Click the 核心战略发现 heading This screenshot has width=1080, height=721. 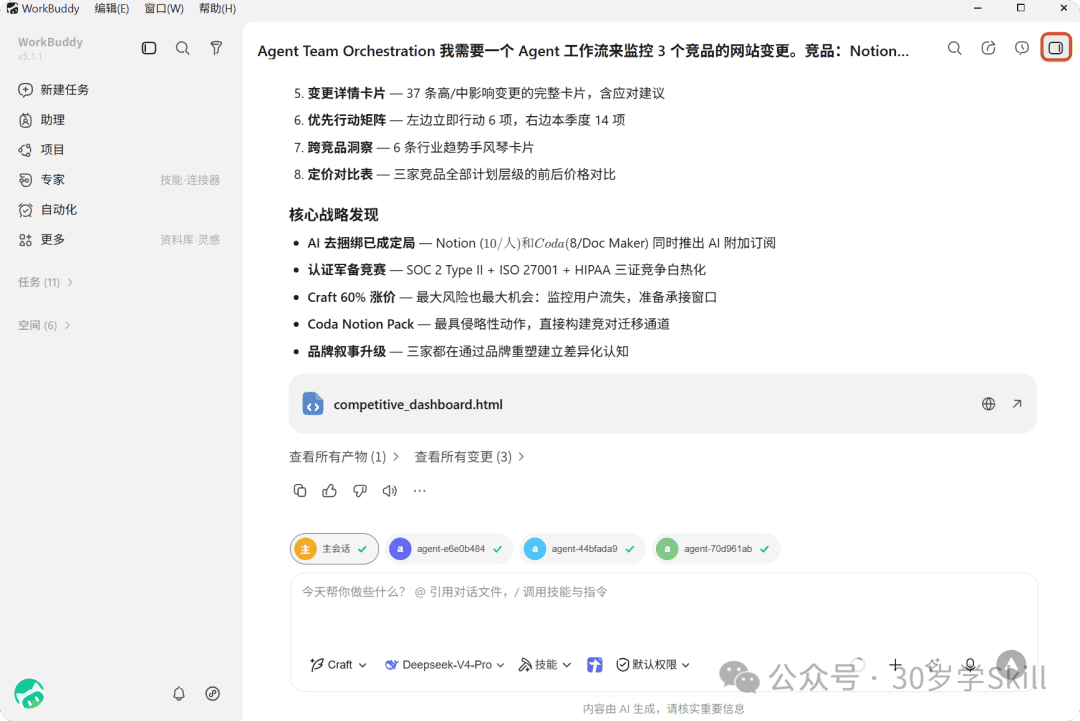tap(333, 215)
